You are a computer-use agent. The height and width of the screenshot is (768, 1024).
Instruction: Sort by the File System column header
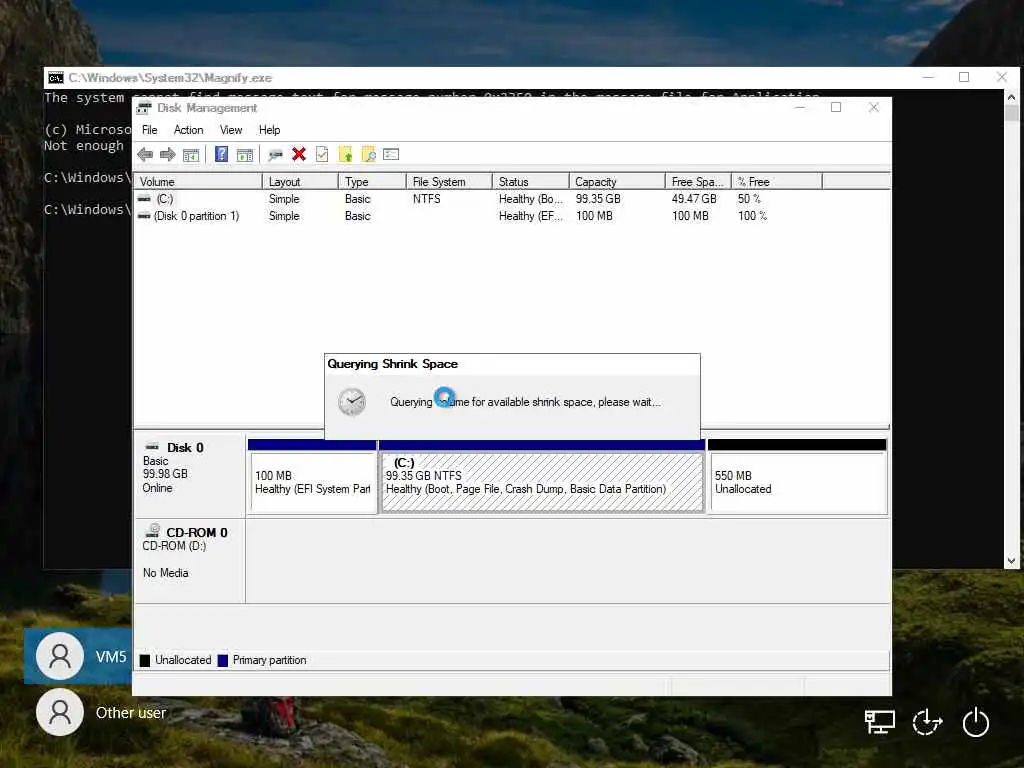449,182
